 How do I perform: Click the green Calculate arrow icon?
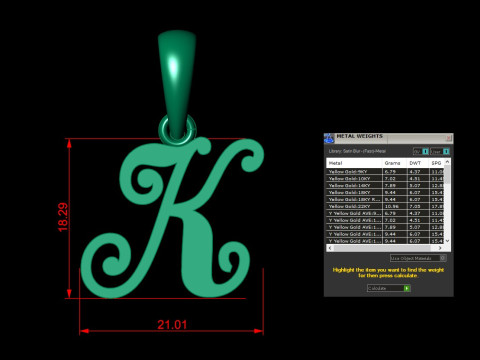(x=407, y=288)
